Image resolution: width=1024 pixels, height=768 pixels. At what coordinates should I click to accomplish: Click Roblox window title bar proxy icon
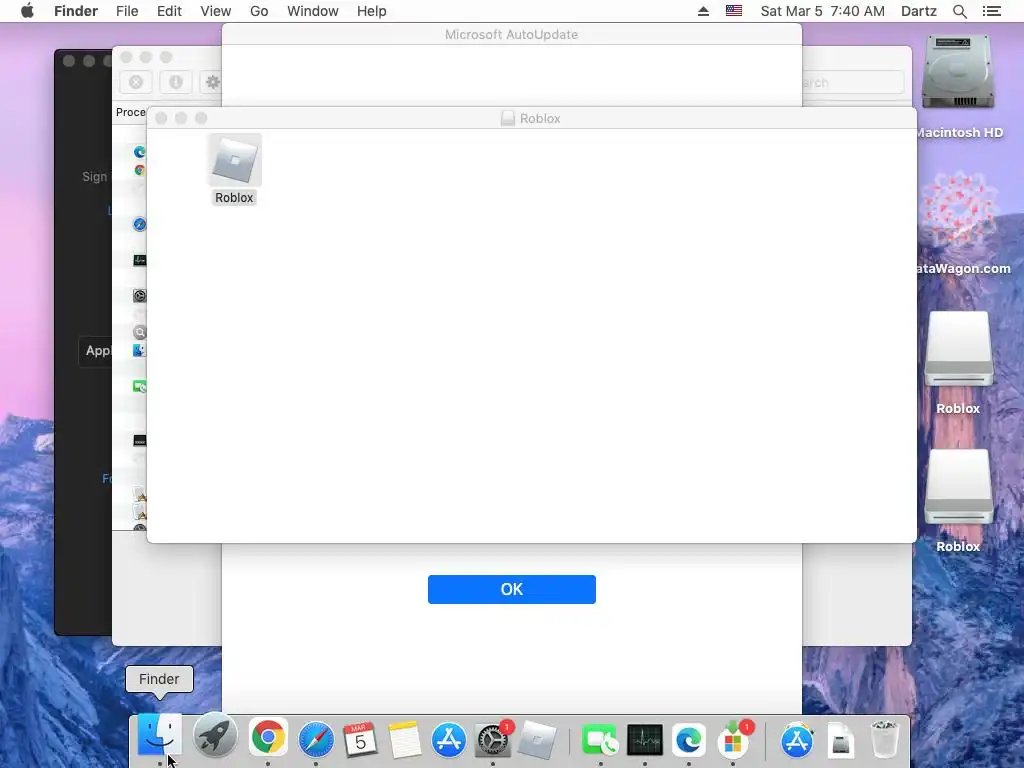507,118
